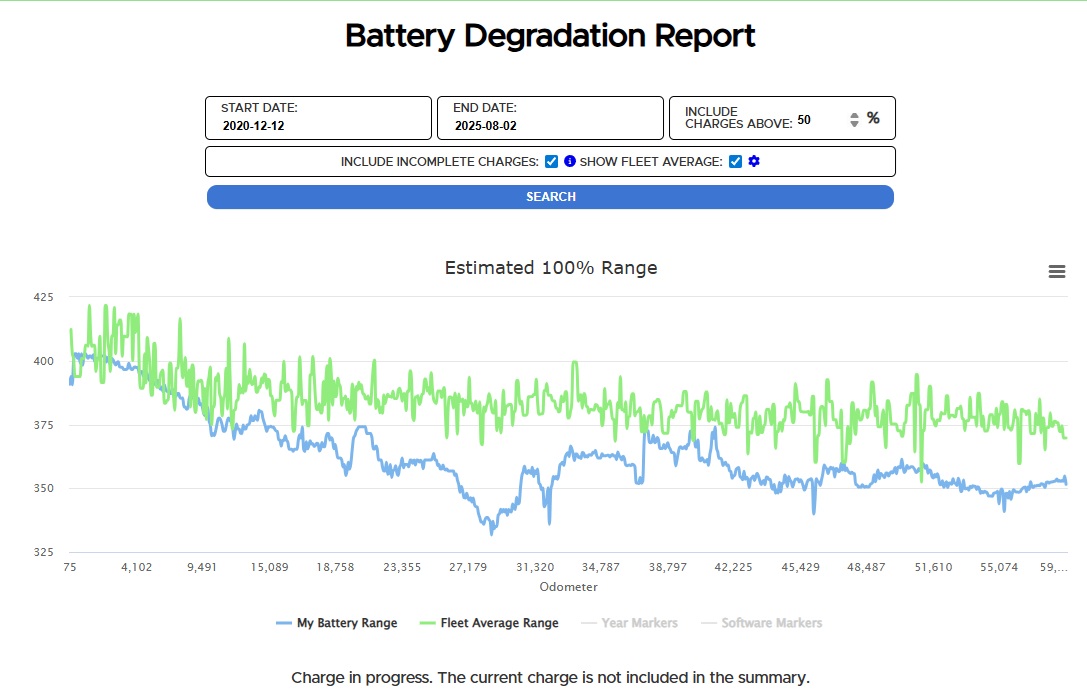Hide Fleet Average Range series label
This screenshot has width=1087, height=695.
pyautogui.click(x=499, y=623)
